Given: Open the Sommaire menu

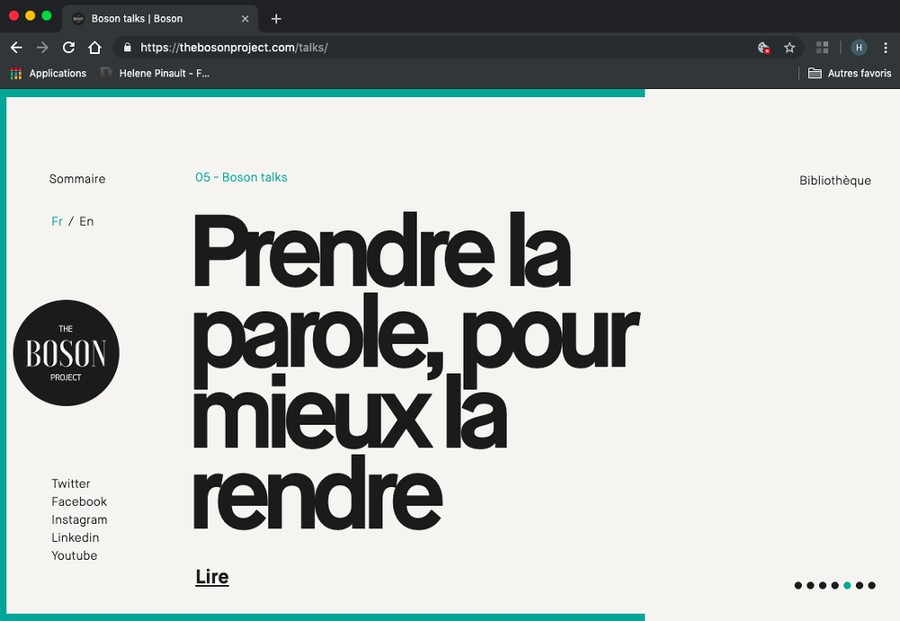Looking at the screenshot, I should tap(77, 179).
